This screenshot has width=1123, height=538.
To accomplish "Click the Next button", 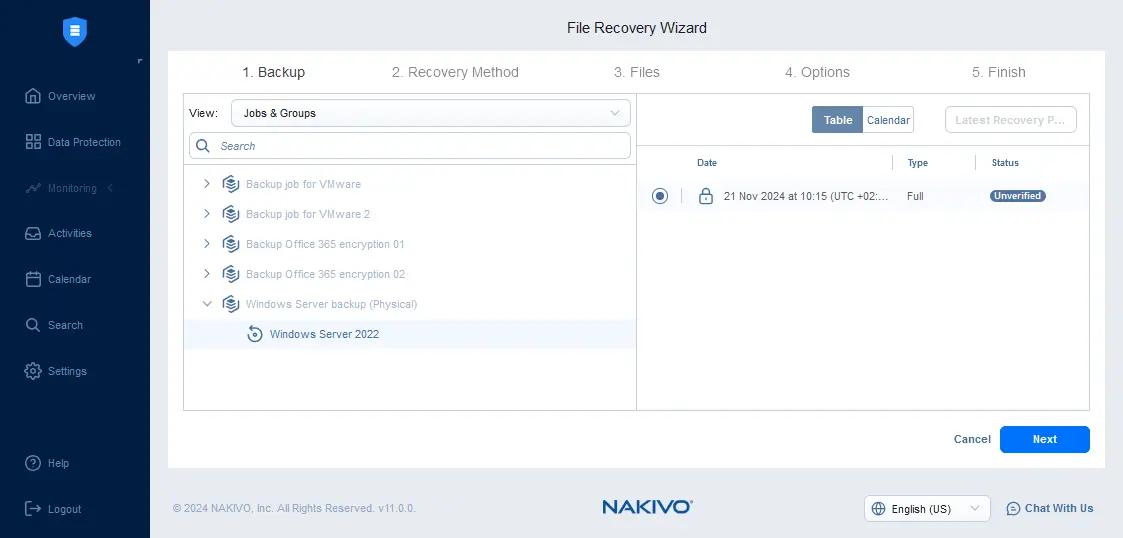I will point(1044,439).
